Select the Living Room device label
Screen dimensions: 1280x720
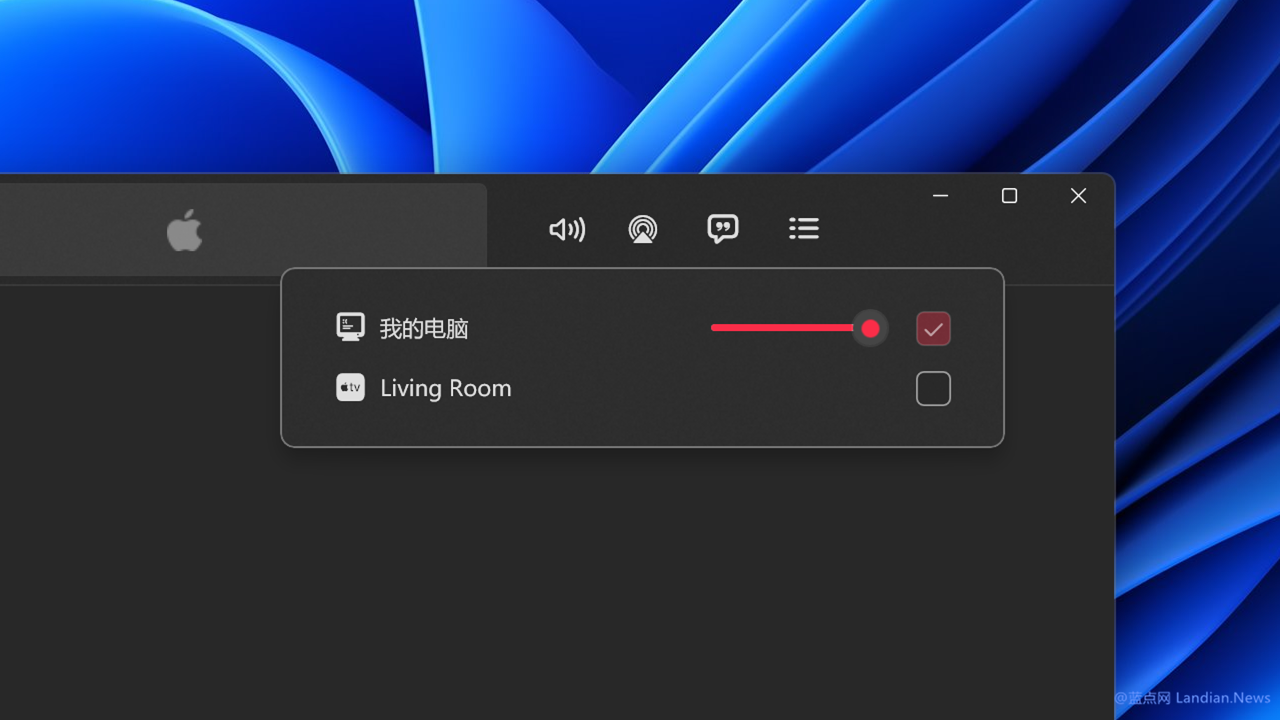(445, 389)
